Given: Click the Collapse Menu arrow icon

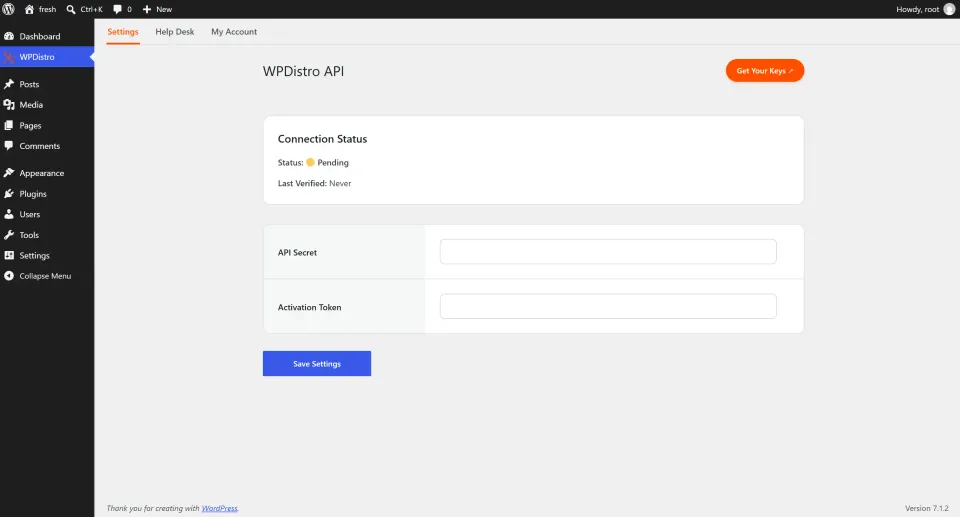Looking at the screenshot, I should pos(9,276).
